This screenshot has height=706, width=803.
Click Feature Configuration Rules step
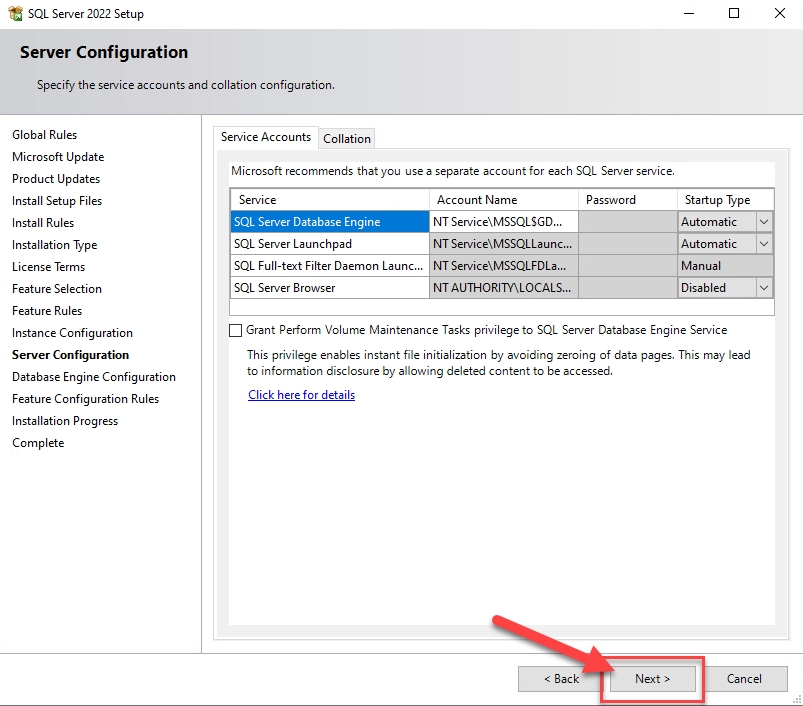[x=86, y=399]
